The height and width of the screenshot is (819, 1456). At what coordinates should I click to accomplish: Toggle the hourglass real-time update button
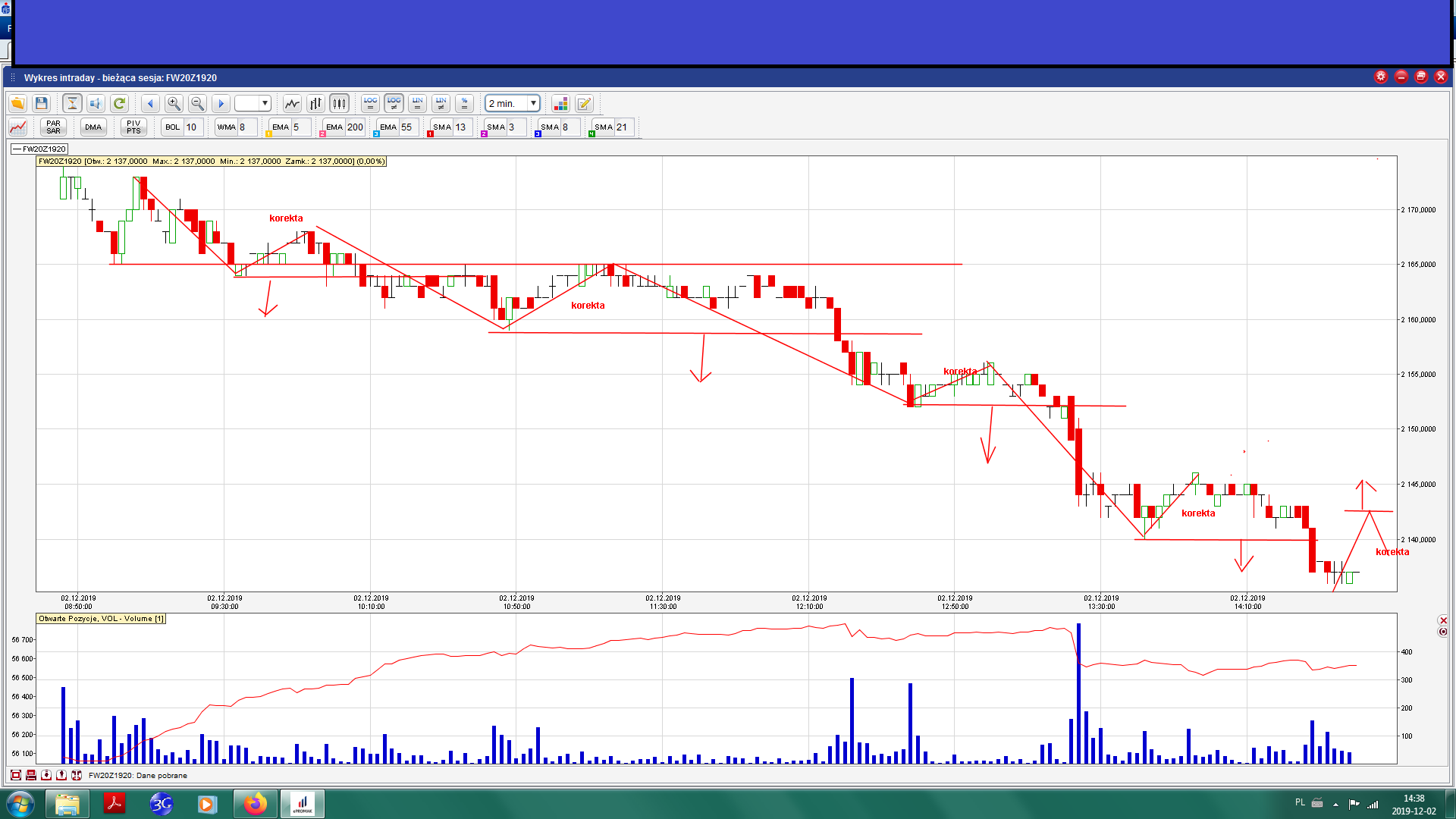[x=72, y=103]
